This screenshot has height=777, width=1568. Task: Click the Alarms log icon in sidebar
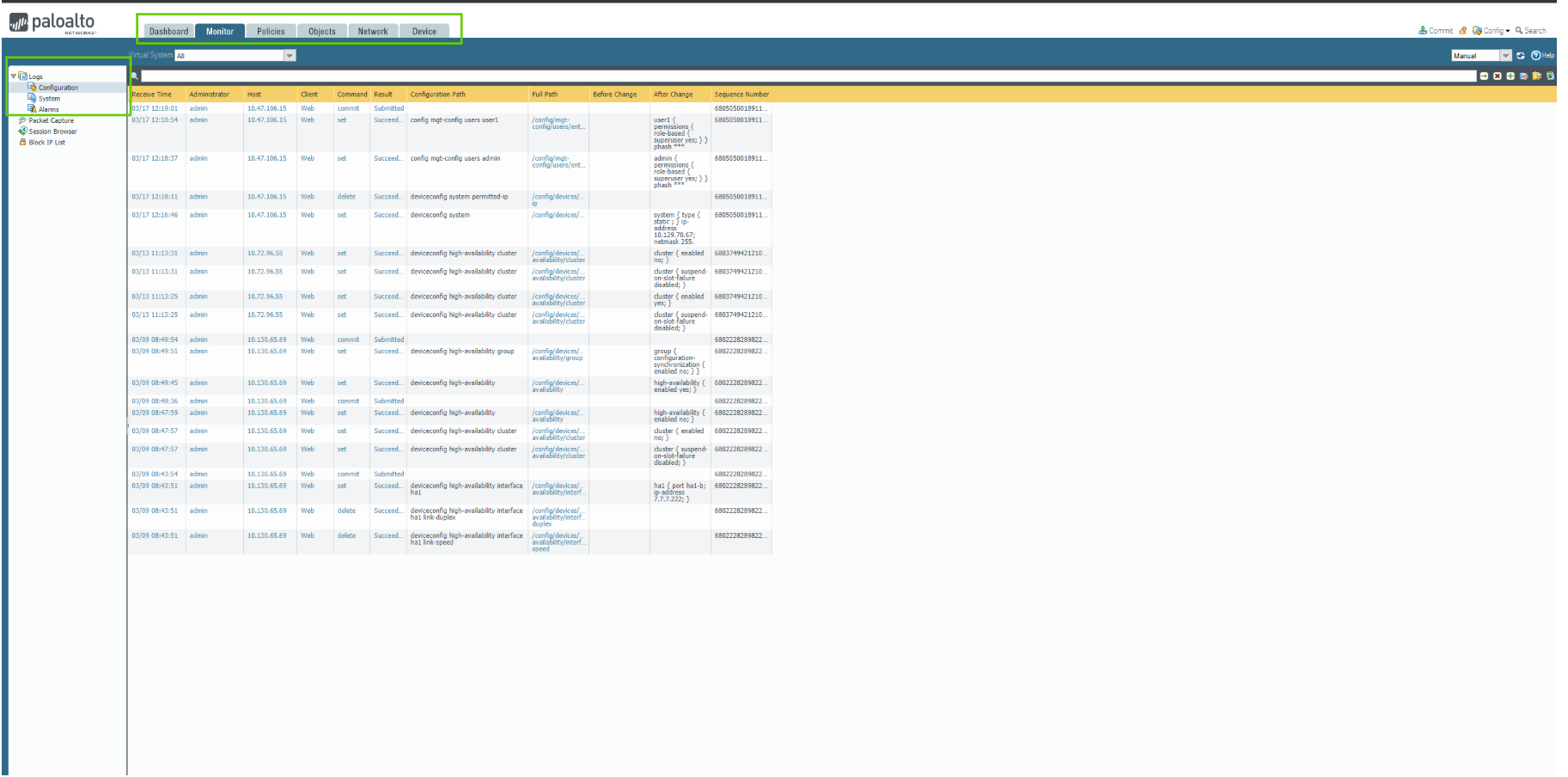[x=33, y=109]
